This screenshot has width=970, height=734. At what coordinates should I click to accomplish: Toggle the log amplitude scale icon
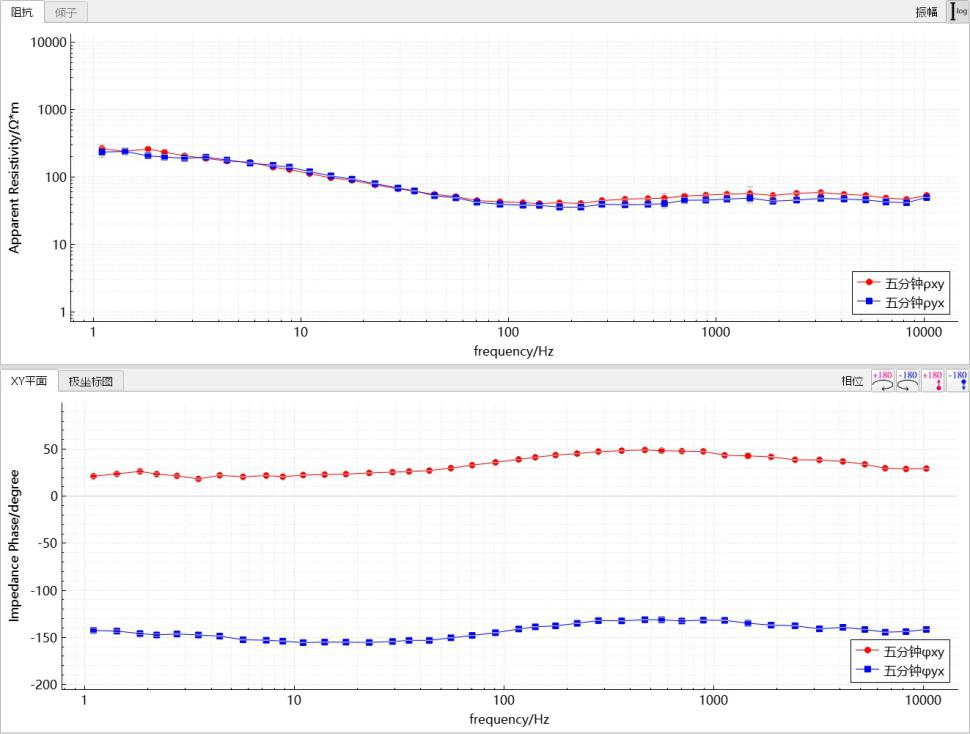(958, 11)
